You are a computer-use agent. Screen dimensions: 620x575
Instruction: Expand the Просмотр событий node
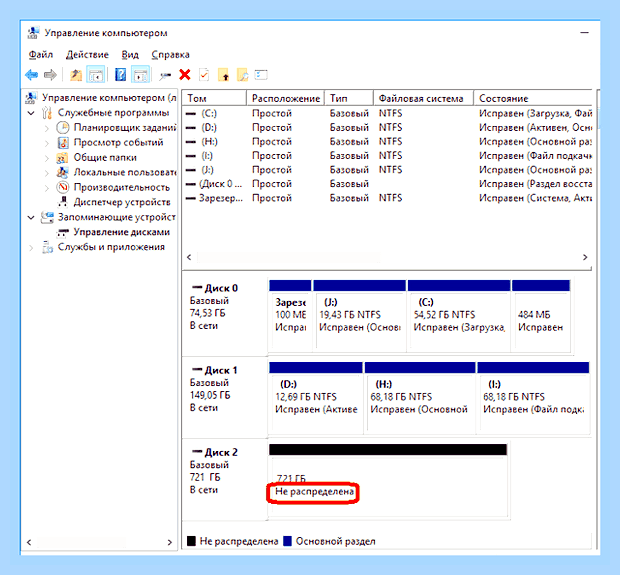click(x=47, y=143)
